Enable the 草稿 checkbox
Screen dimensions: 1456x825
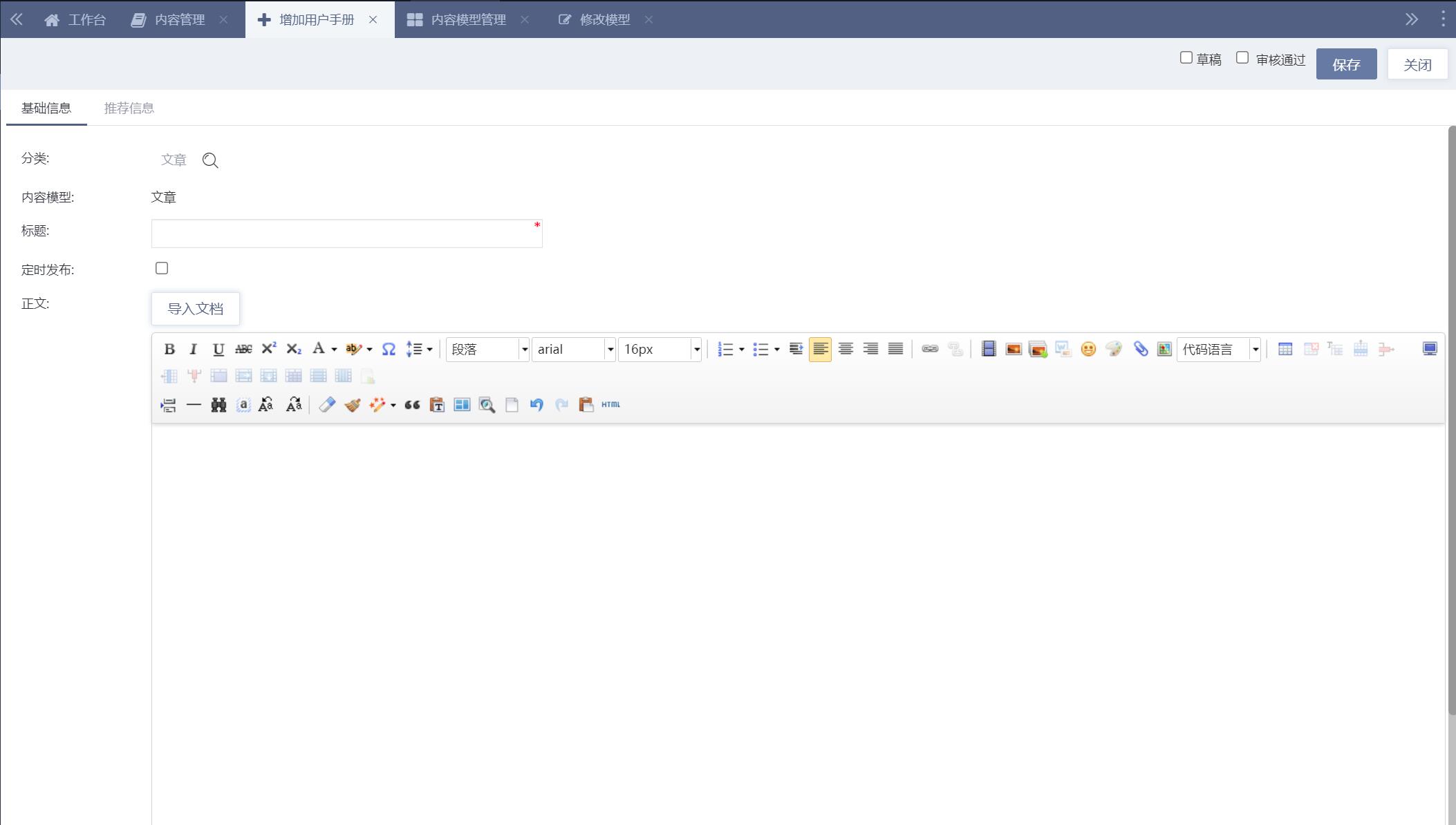1186,58
